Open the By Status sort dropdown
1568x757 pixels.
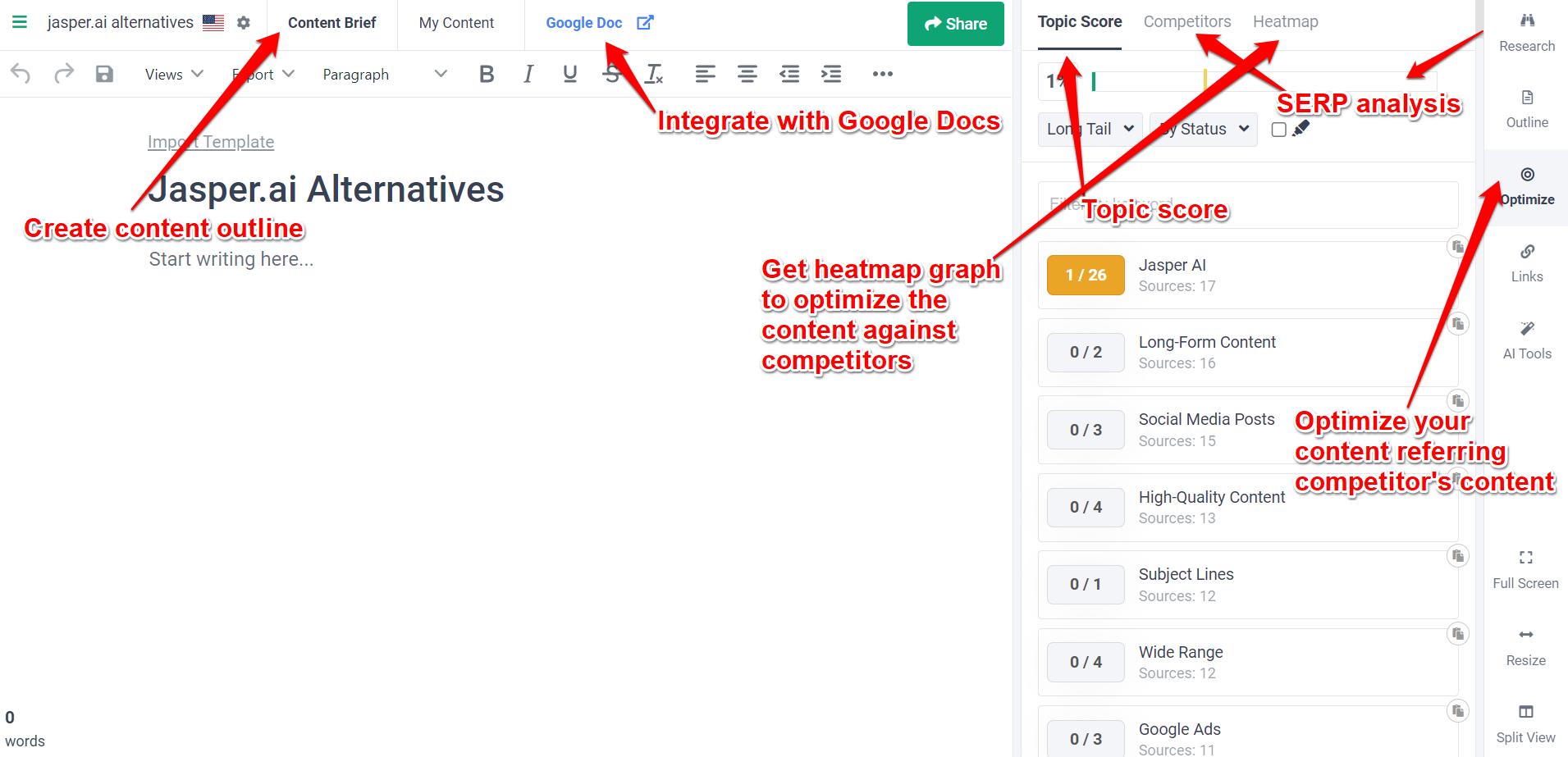[x=1204, y=130]
